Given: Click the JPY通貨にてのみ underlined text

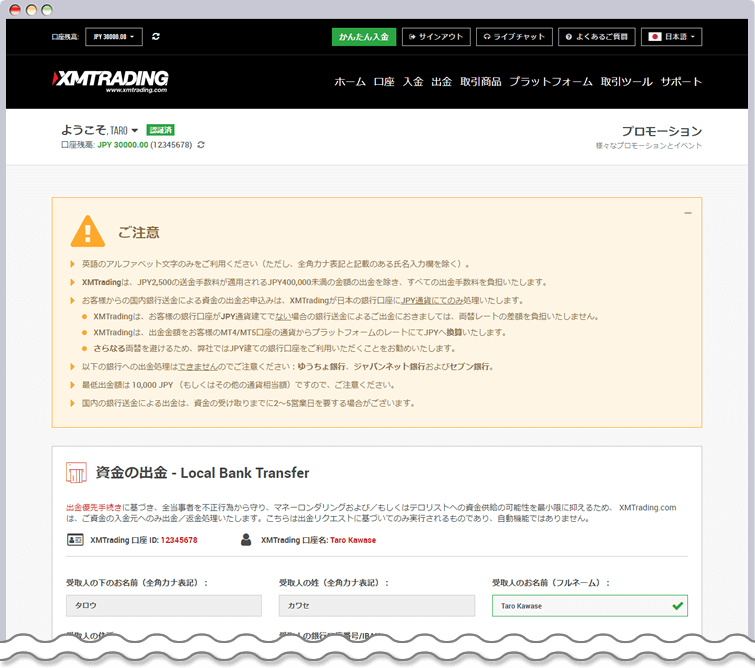Looking at the screenshot, I should (432, 301).
